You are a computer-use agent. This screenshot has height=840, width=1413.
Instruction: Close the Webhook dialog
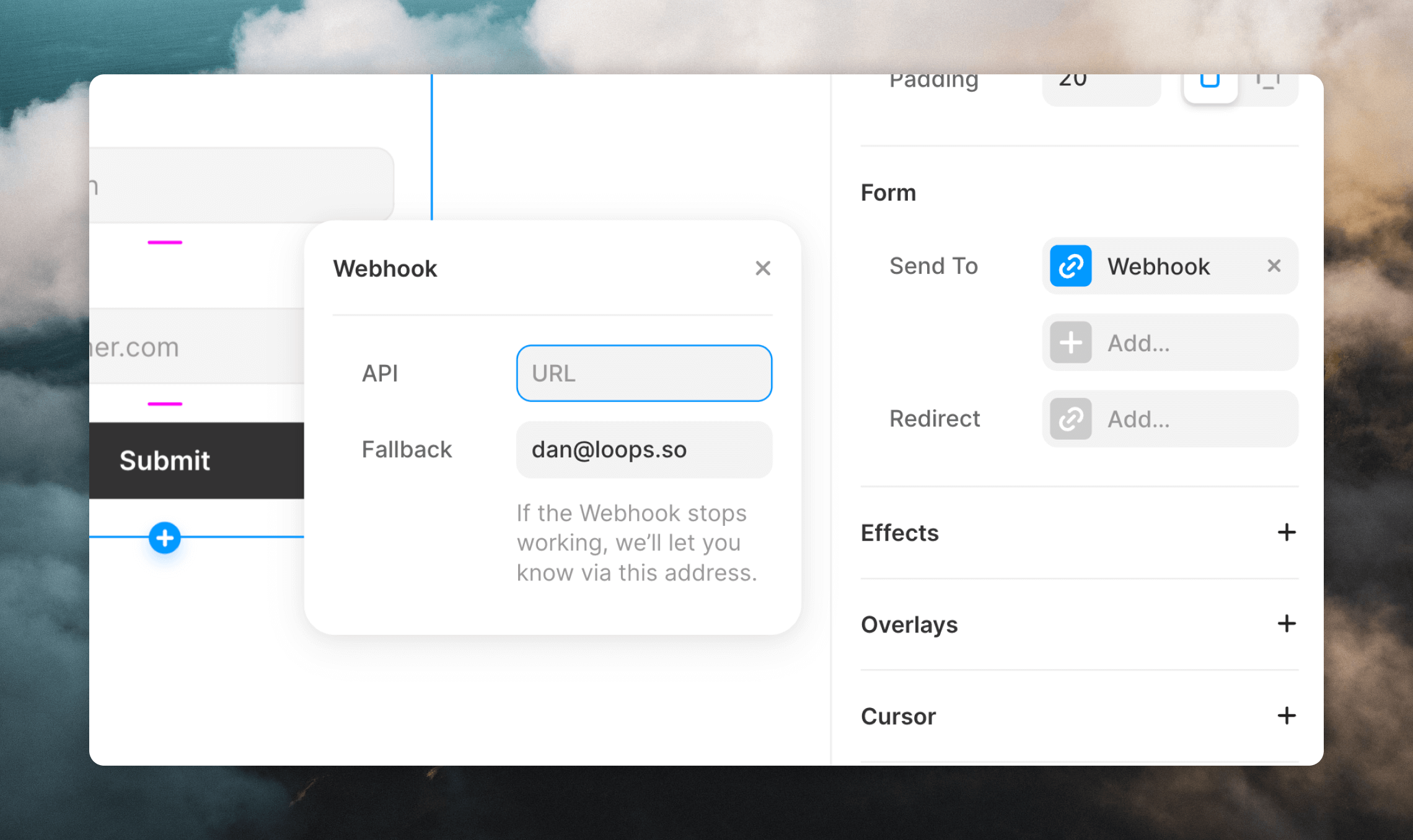pos(762,268)
